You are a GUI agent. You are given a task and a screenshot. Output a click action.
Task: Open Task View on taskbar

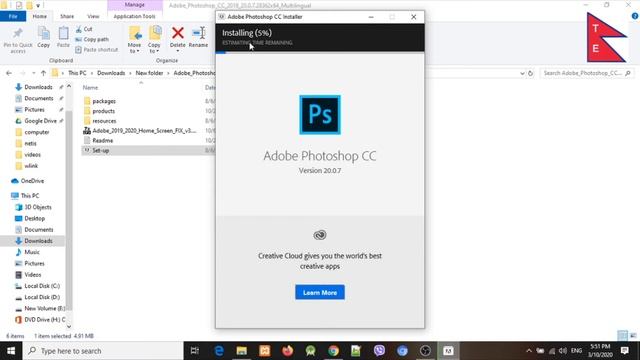195,351
